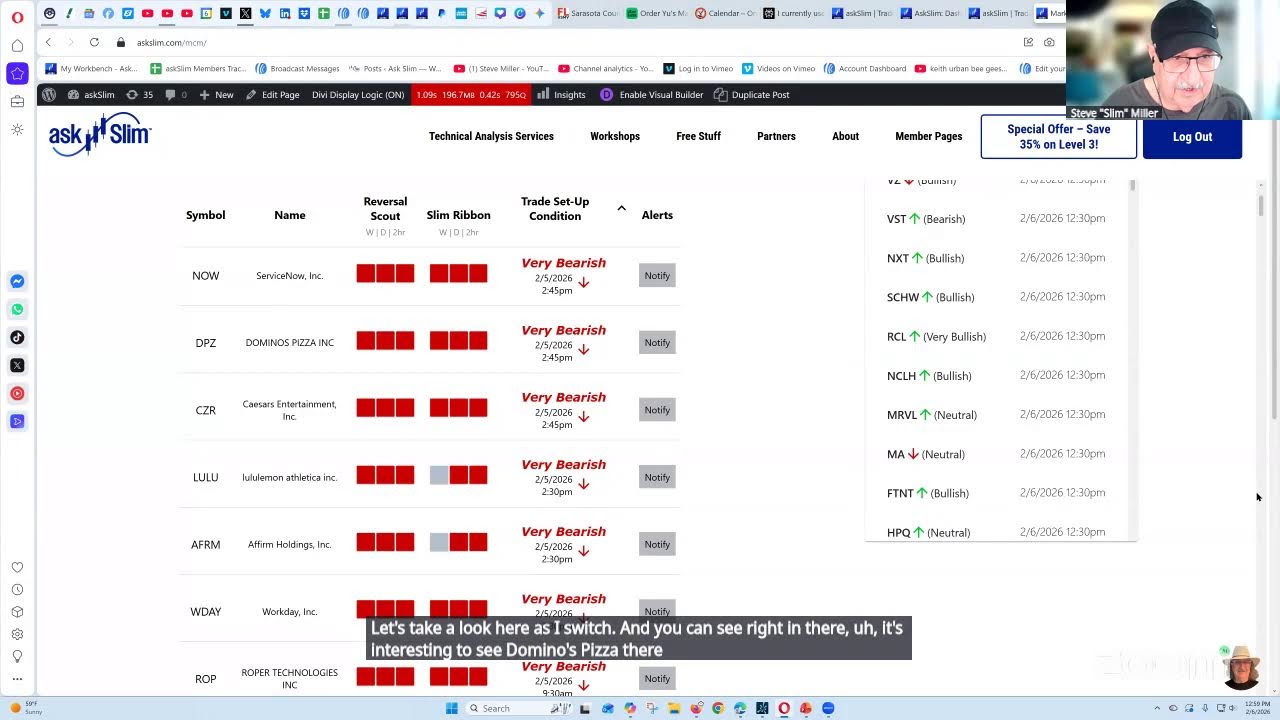Click the lightbulb icon in the Opera sidebar

[x=17, y=656]
